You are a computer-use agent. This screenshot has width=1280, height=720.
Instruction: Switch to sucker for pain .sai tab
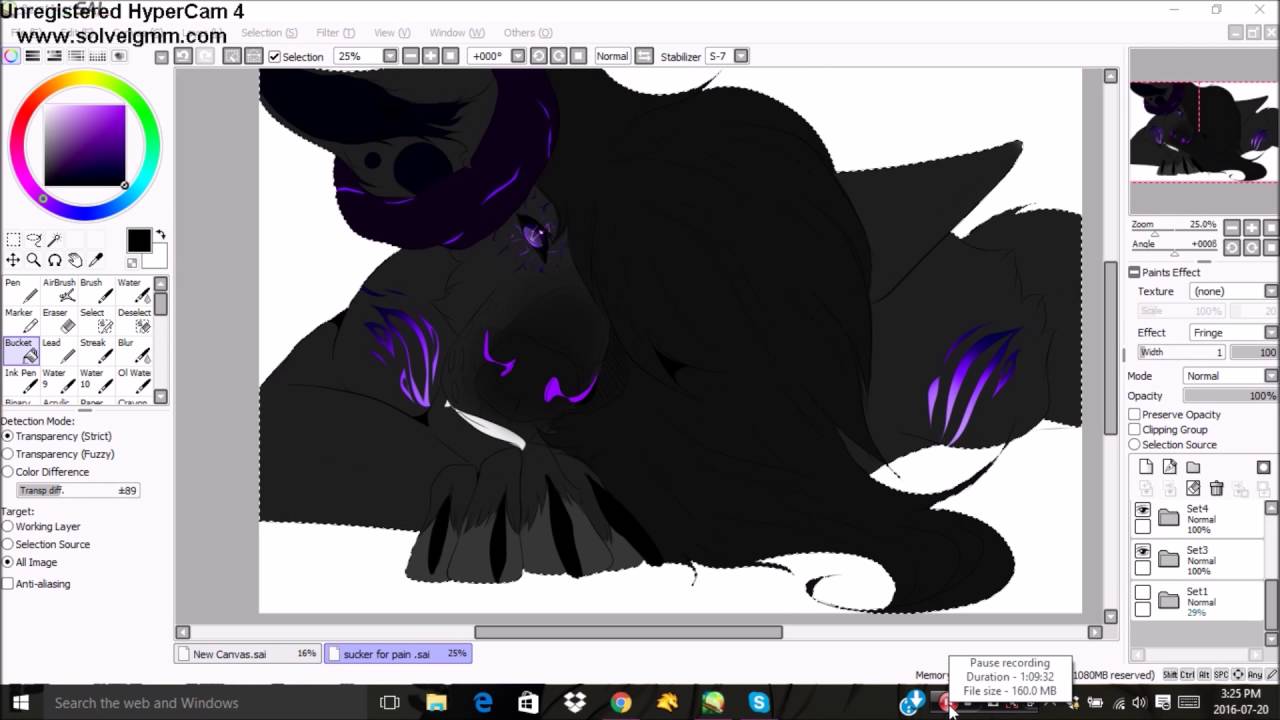point(398,654)
